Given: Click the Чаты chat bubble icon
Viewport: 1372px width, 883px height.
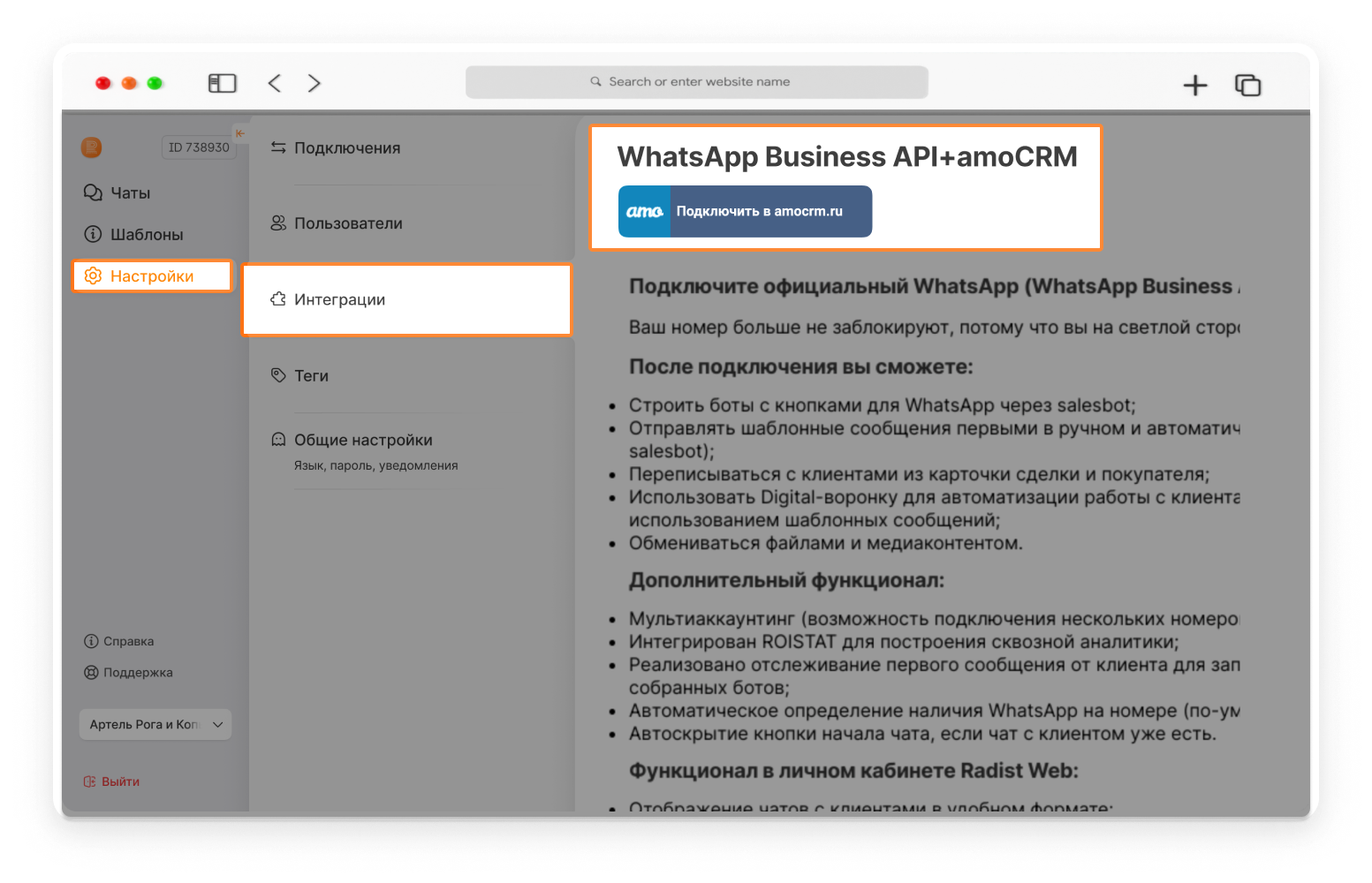Looking at the screenshot, I should (93, 192).
